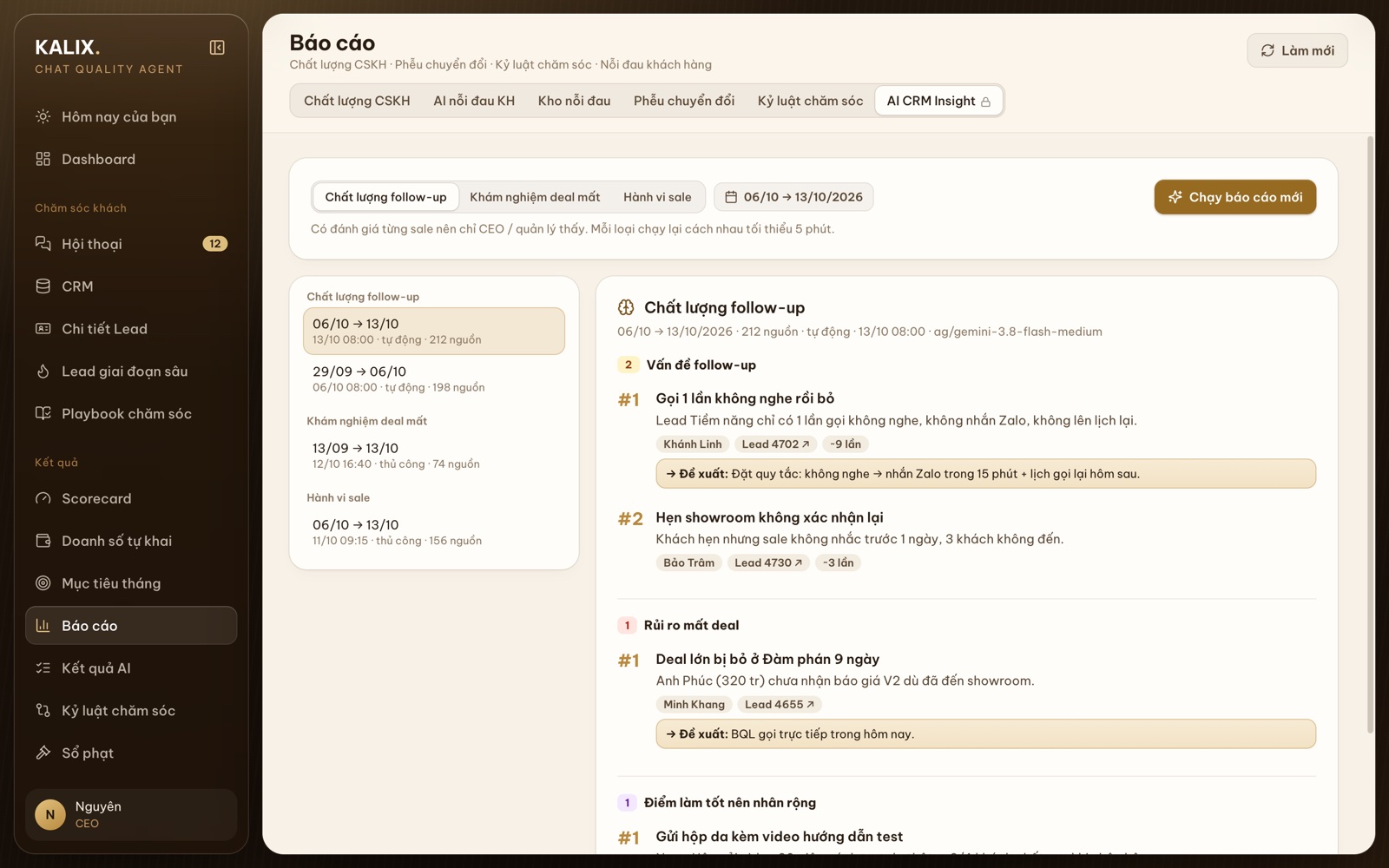Open Lead 4702 link
Viewport: 1389px width, 868px height.
click(775, 444)
